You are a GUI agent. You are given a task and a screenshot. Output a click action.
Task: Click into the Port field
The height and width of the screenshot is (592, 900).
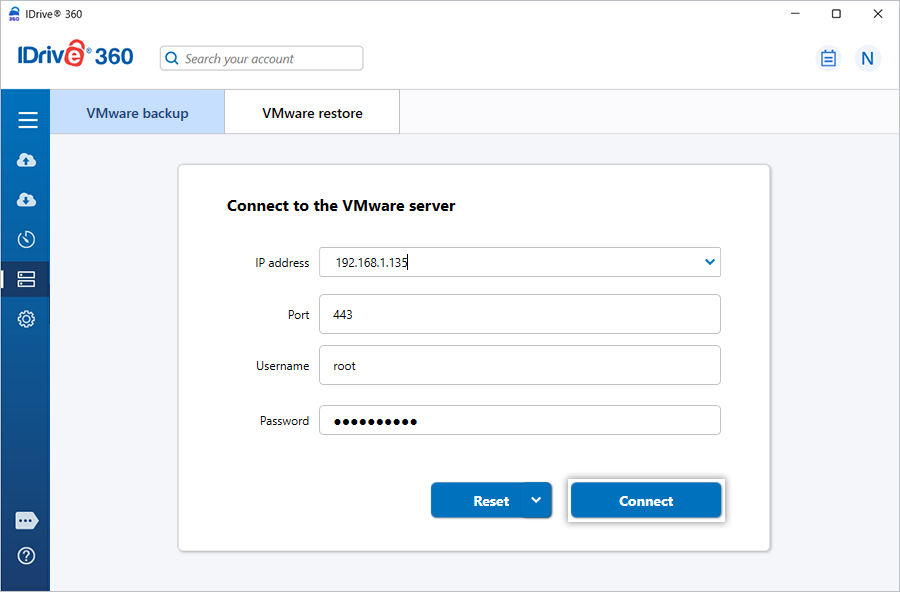pos(519,314)
